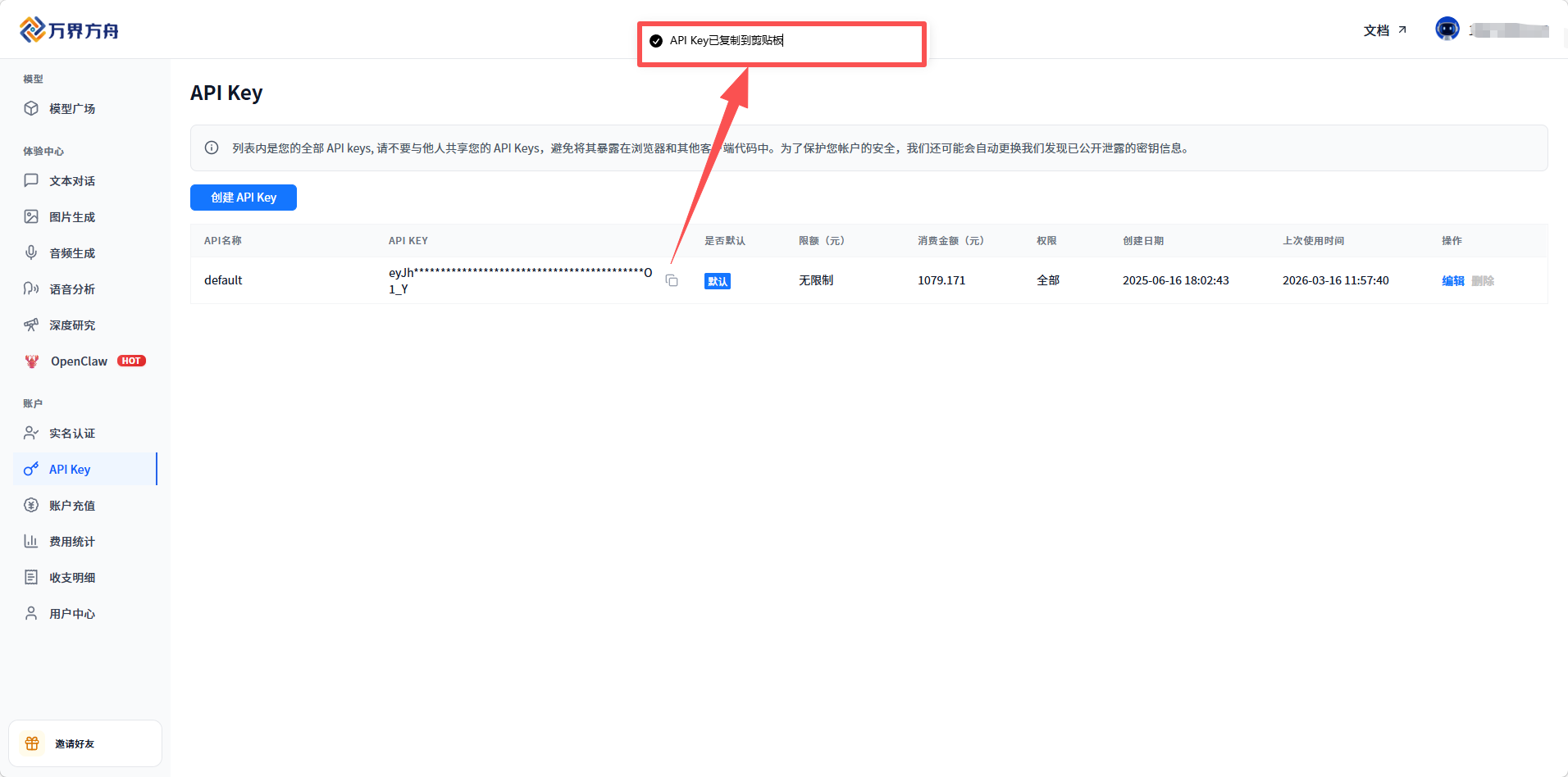Click the 实名认证 user verification icon

[x=31, y=433]
